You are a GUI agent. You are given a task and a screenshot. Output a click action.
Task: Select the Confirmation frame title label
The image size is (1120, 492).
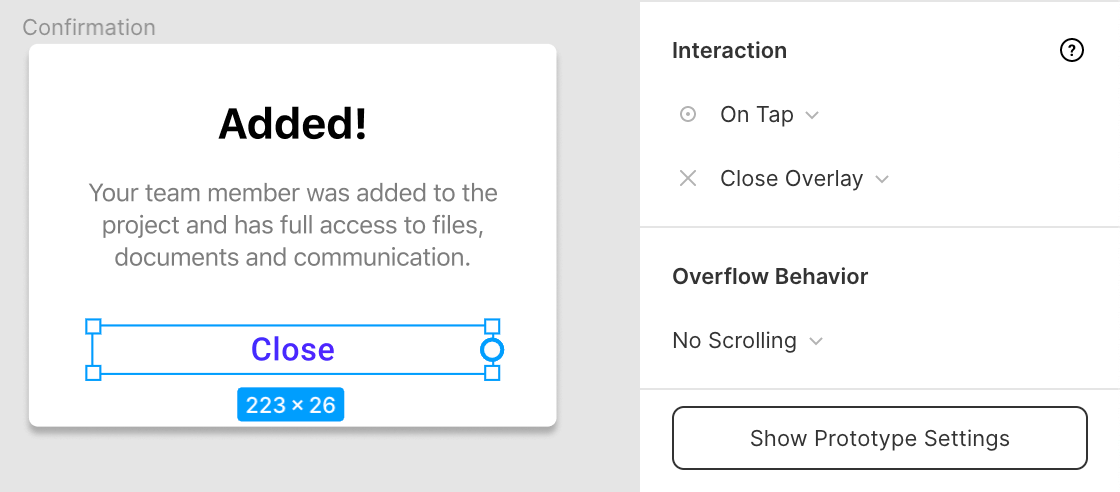89,27
